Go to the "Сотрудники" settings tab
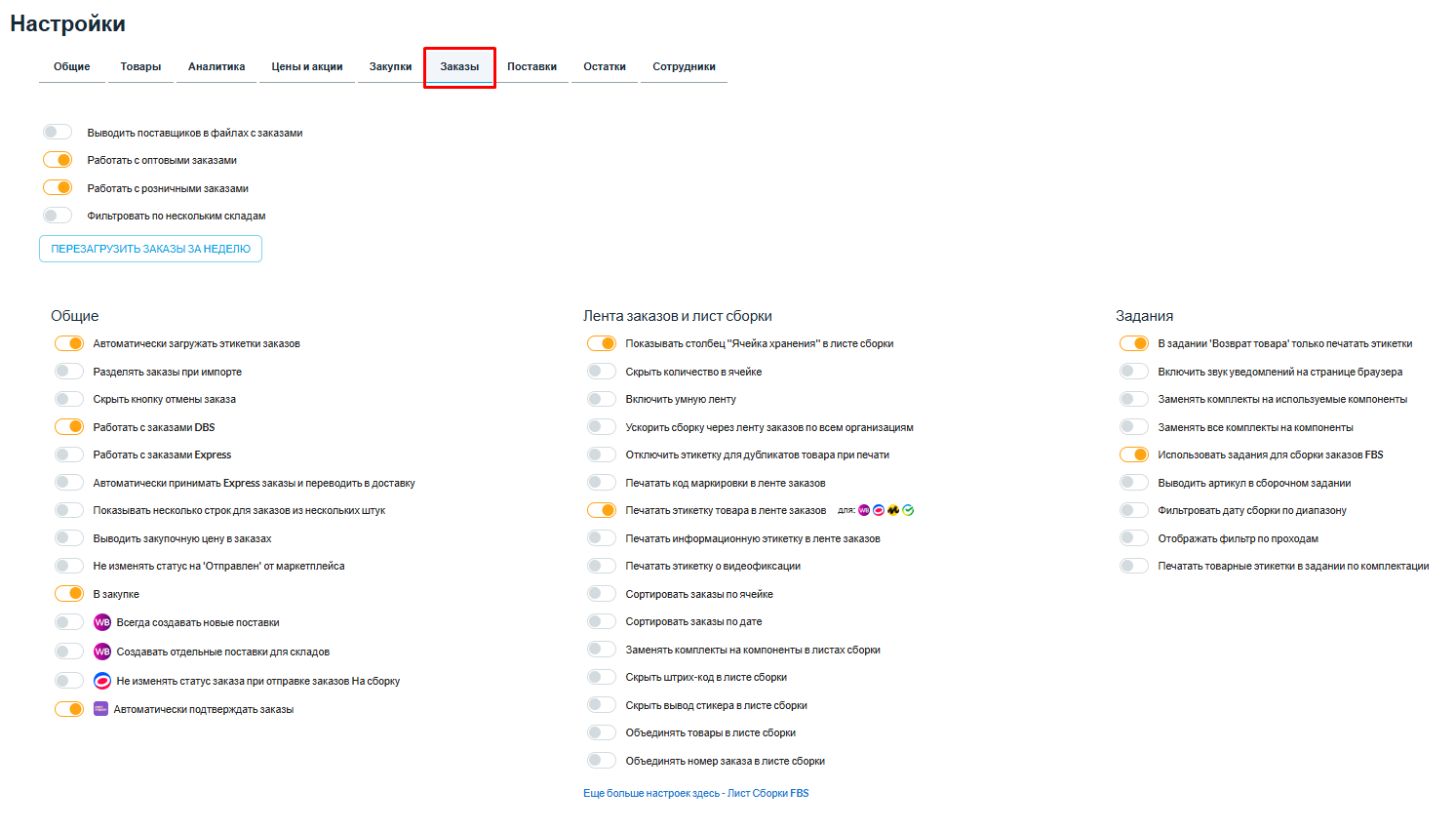This screenshot has width=1456, height=830. pyautogui.click(x=684, y=67)
